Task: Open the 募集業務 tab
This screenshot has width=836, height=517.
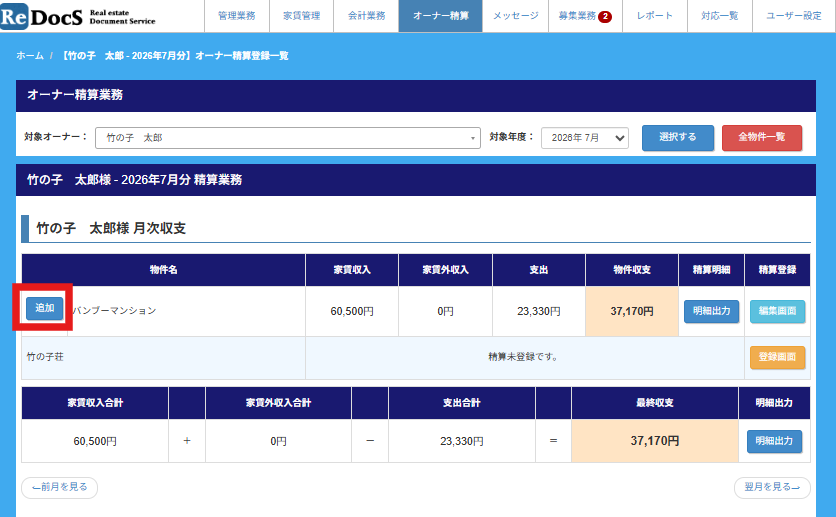Action: 585,16
